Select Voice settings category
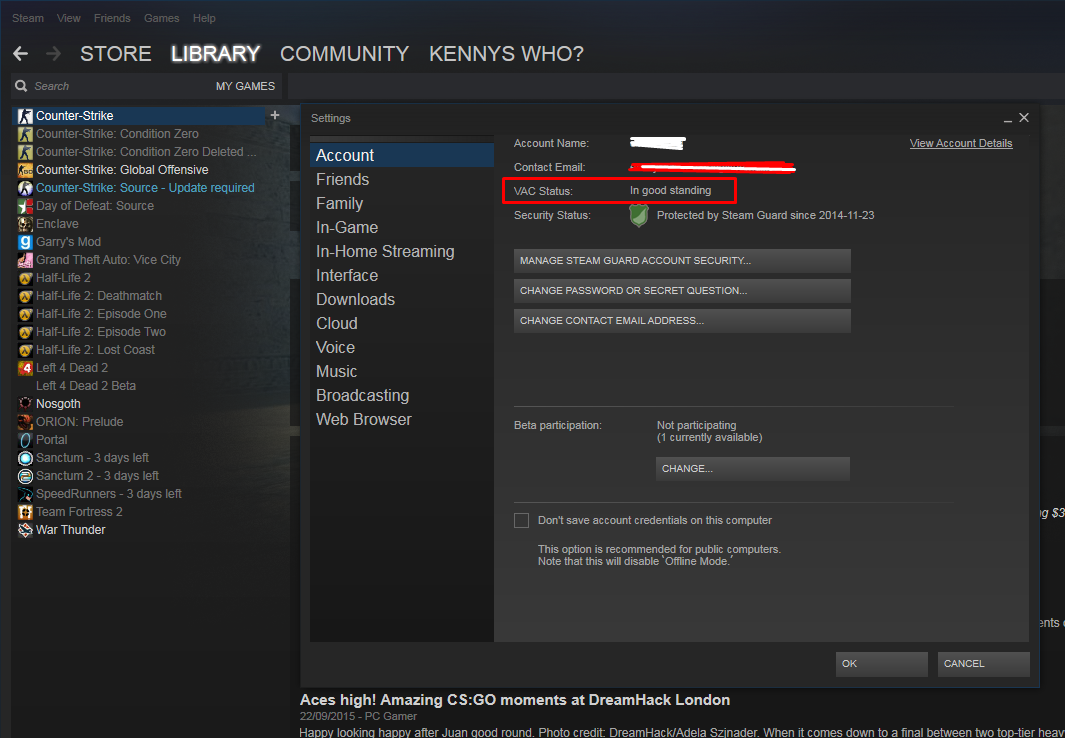Screen dimensions: 1065x738 (402, 348)
